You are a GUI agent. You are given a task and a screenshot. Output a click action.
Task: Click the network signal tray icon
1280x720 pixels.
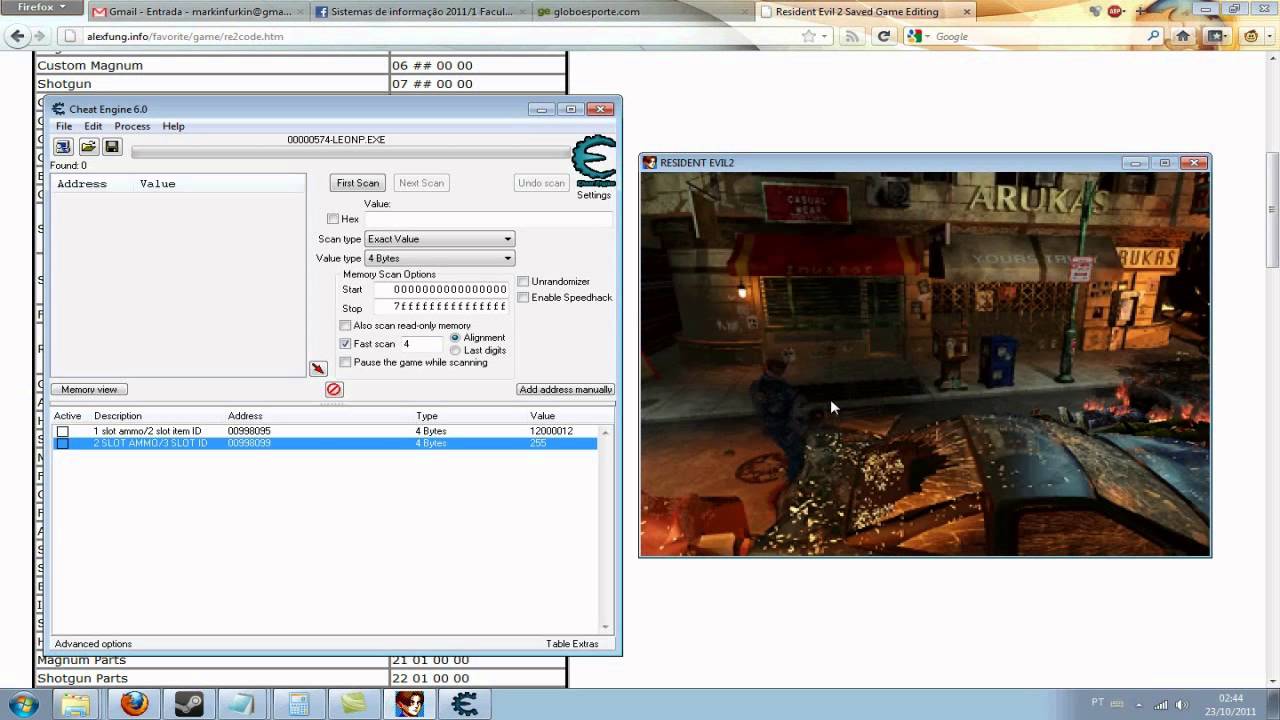click(x=1160, y=704)
